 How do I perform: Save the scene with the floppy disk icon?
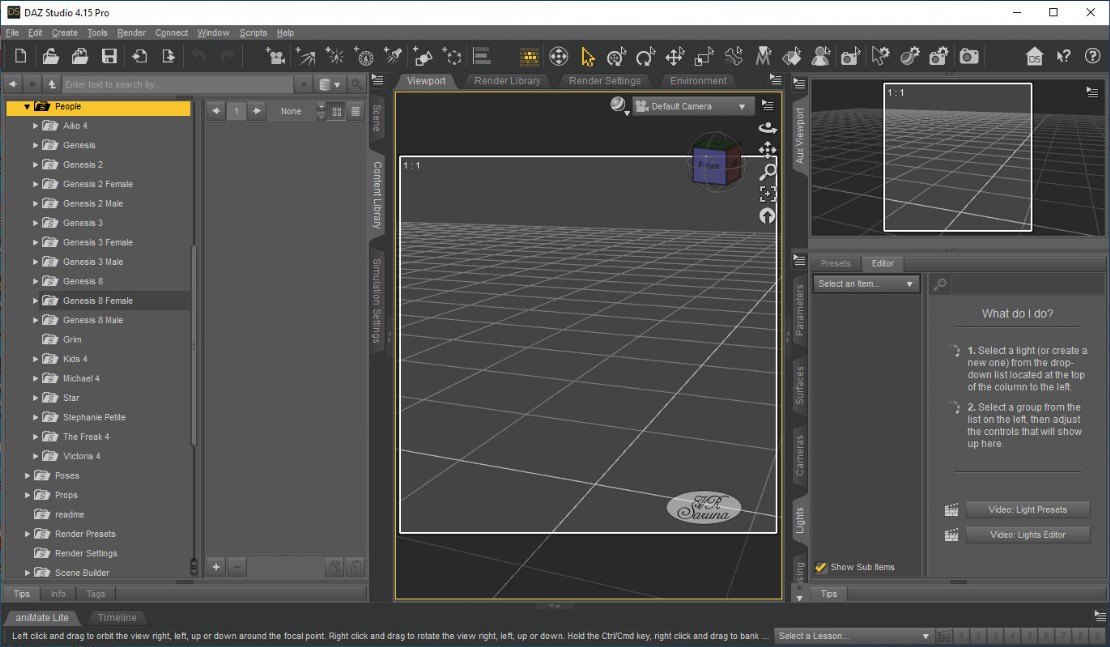tap(109, 56)
